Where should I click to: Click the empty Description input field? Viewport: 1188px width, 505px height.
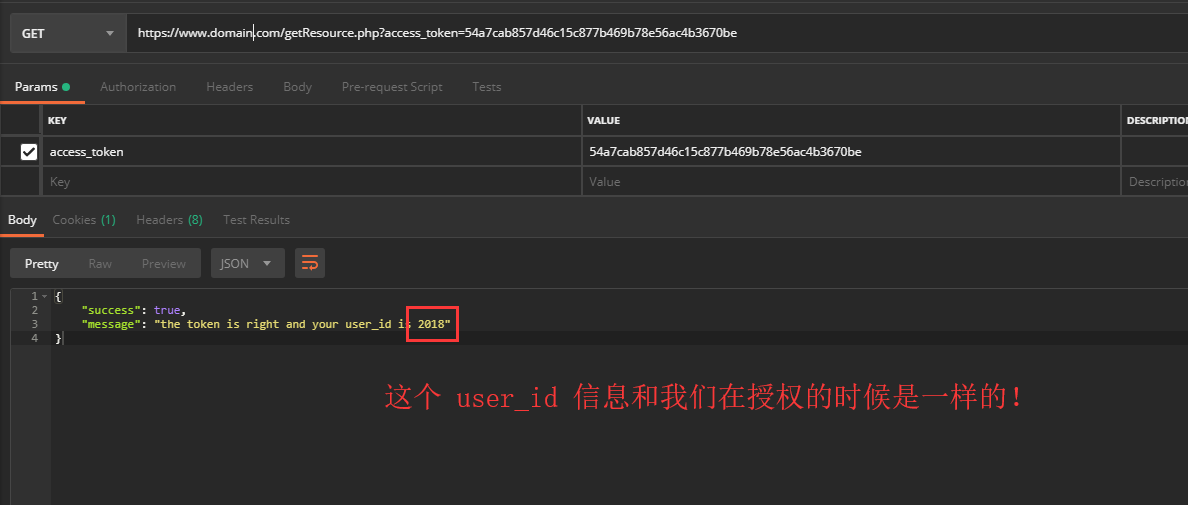tap(1155, 182)
